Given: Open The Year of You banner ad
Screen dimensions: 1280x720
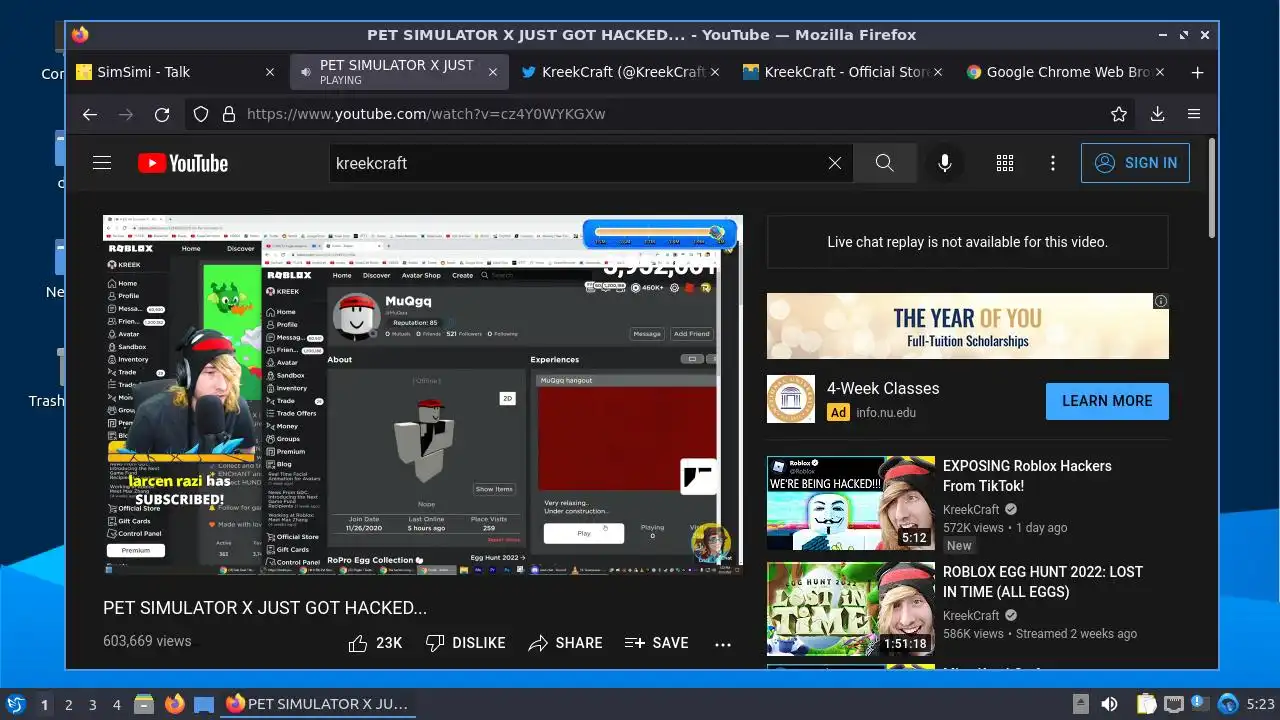Looking at the screenshot, I should 967,326.
